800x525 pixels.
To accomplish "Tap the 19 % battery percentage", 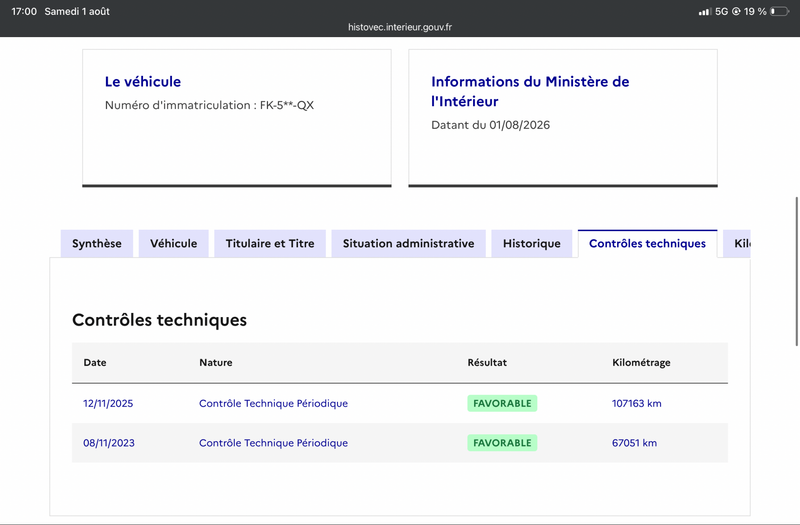I will click(755, 11).
